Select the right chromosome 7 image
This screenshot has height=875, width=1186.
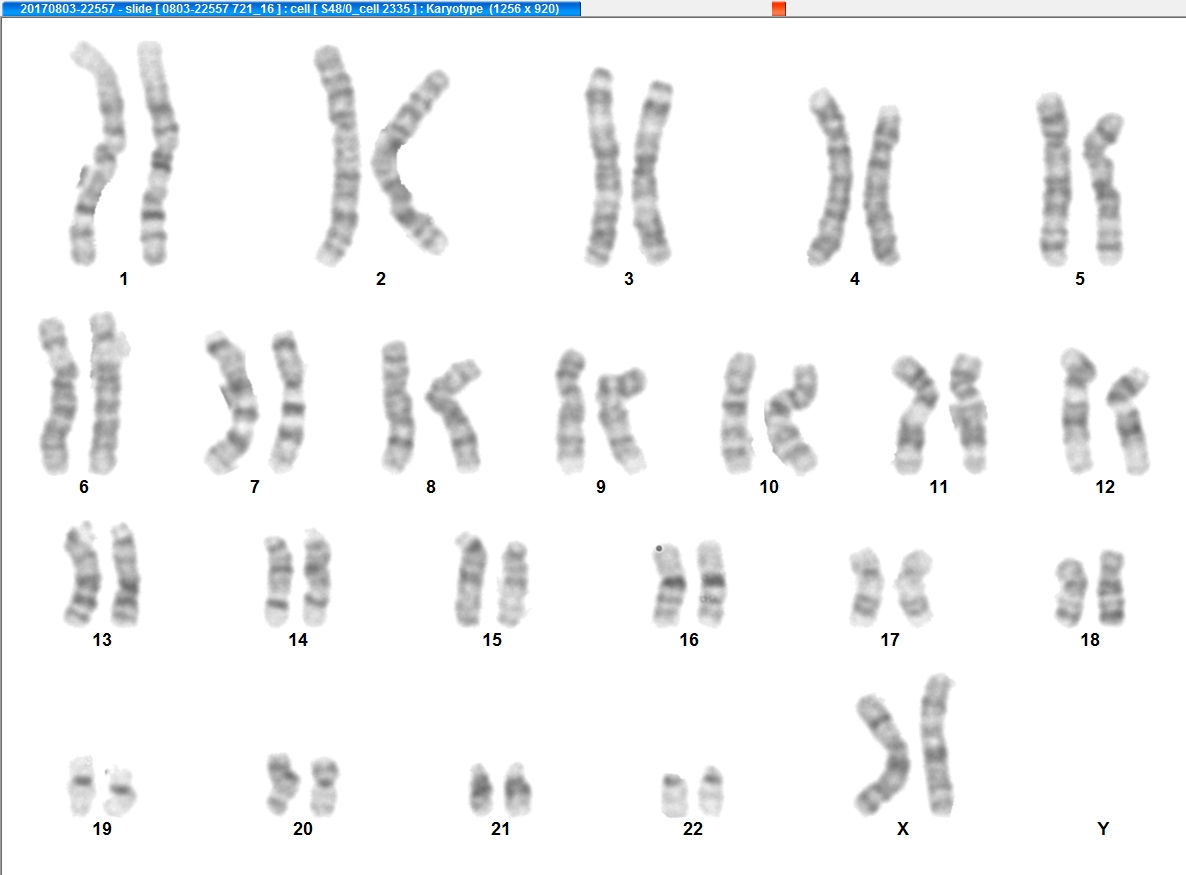tap(289, 402)
